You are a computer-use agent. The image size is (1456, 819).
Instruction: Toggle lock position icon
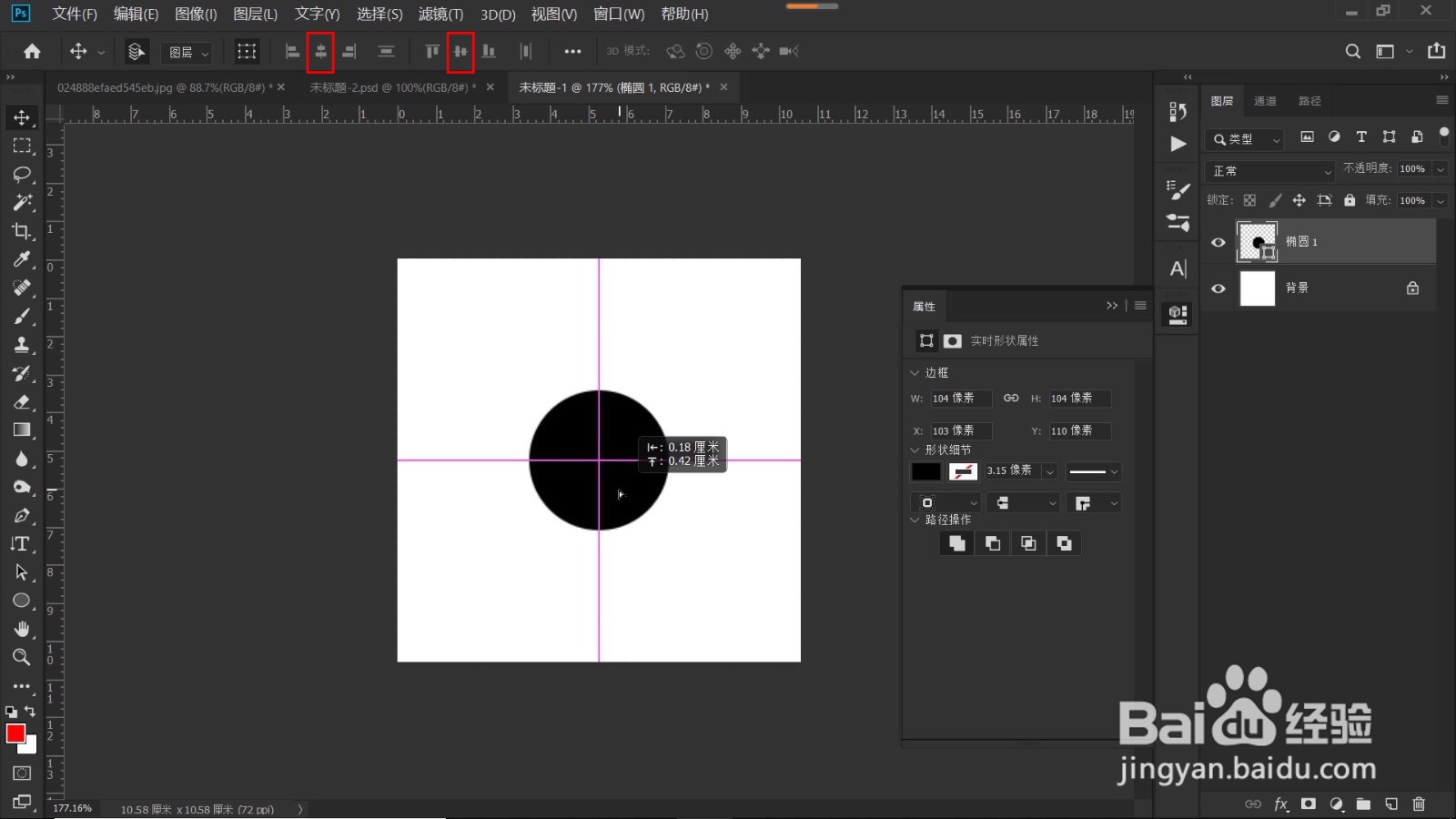1299,200
